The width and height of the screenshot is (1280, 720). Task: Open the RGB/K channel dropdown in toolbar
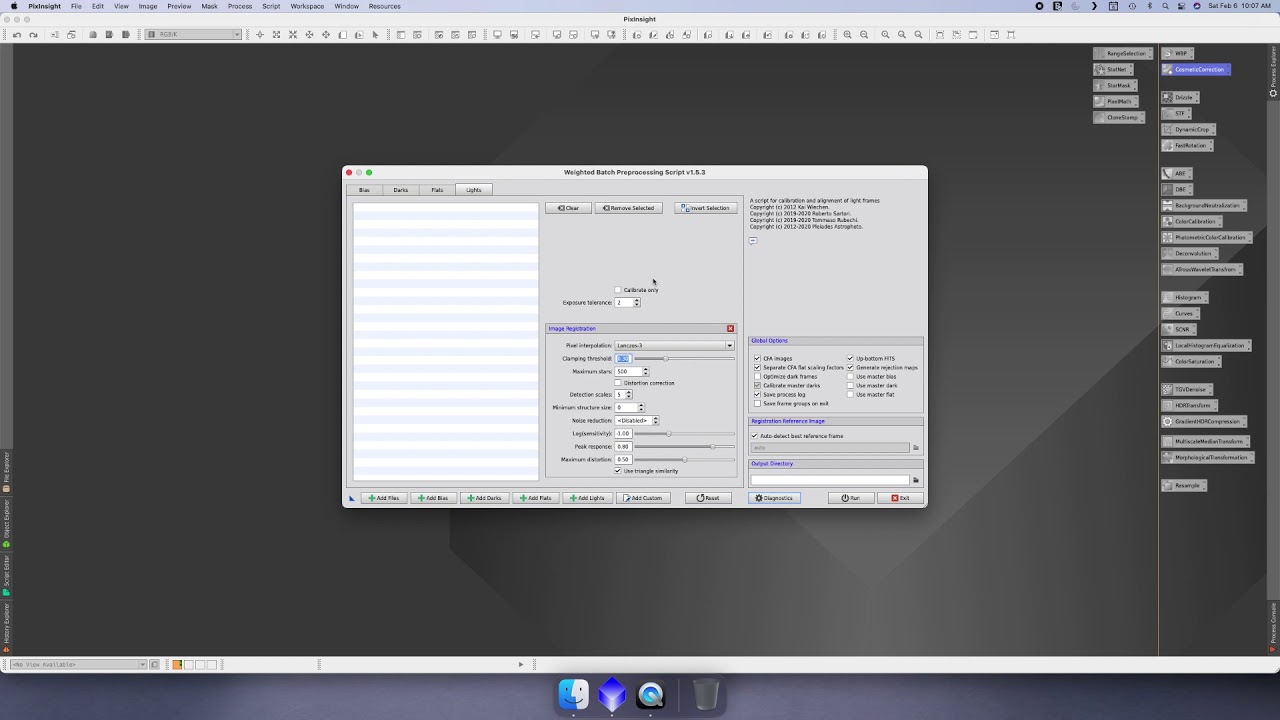coord(194,35)
